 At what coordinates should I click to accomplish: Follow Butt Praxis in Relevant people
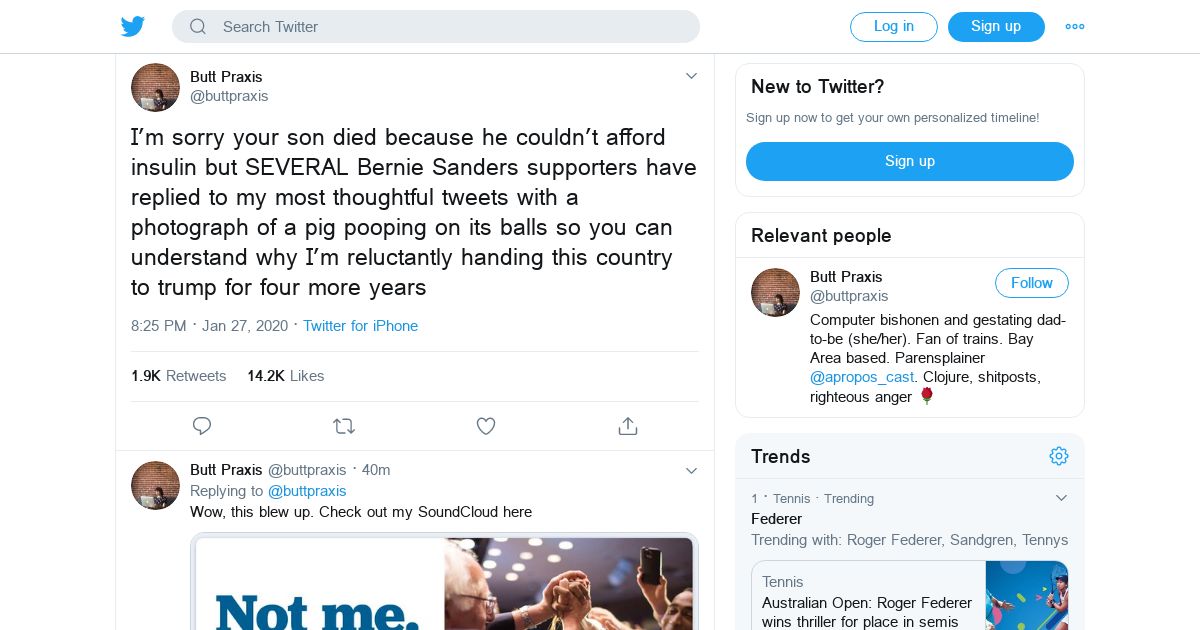pos(1031,283)
